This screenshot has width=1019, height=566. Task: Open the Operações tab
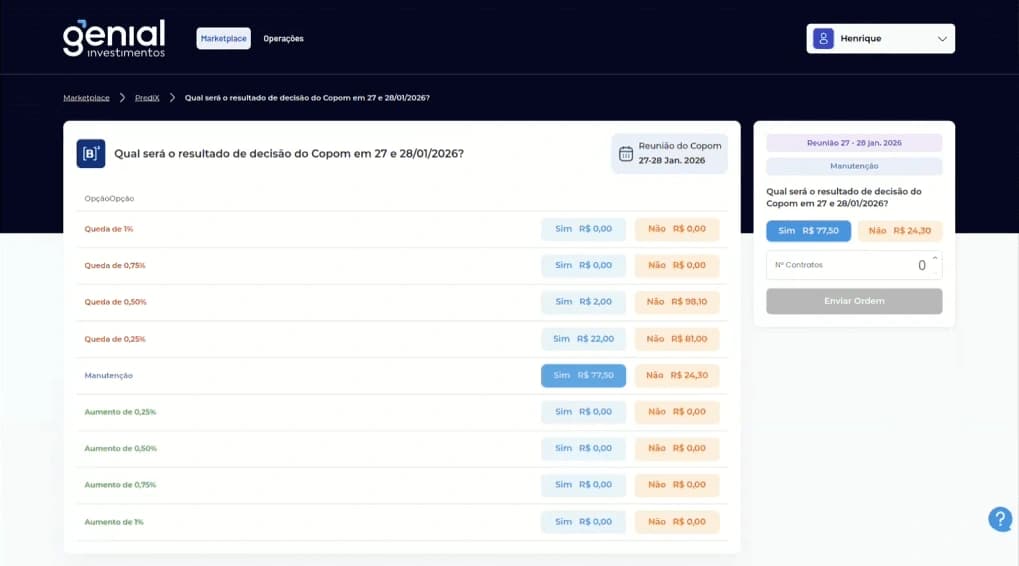pyautogui.click(x=283, y=38)
